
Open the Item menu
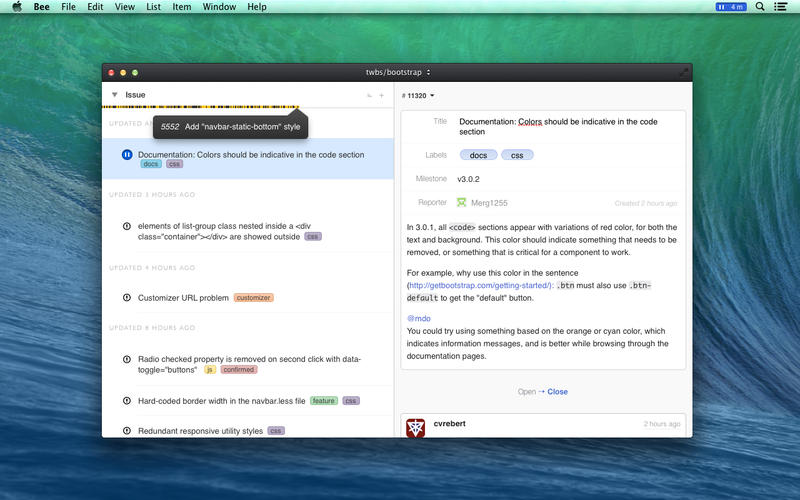click(x=181, y=7)
